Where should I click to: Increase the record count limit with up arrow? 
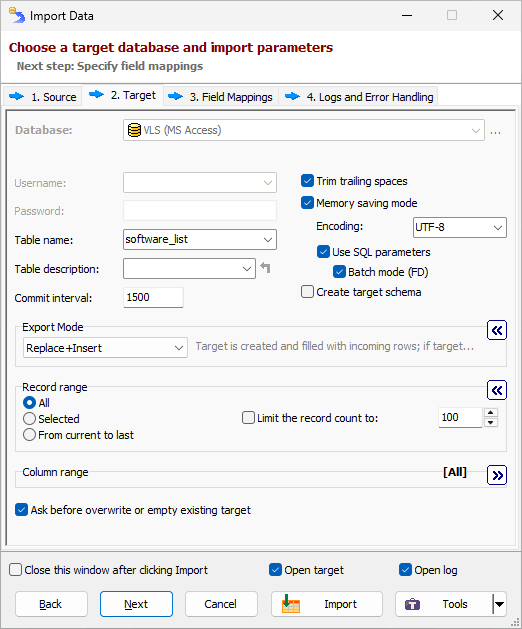coord(491,412)
